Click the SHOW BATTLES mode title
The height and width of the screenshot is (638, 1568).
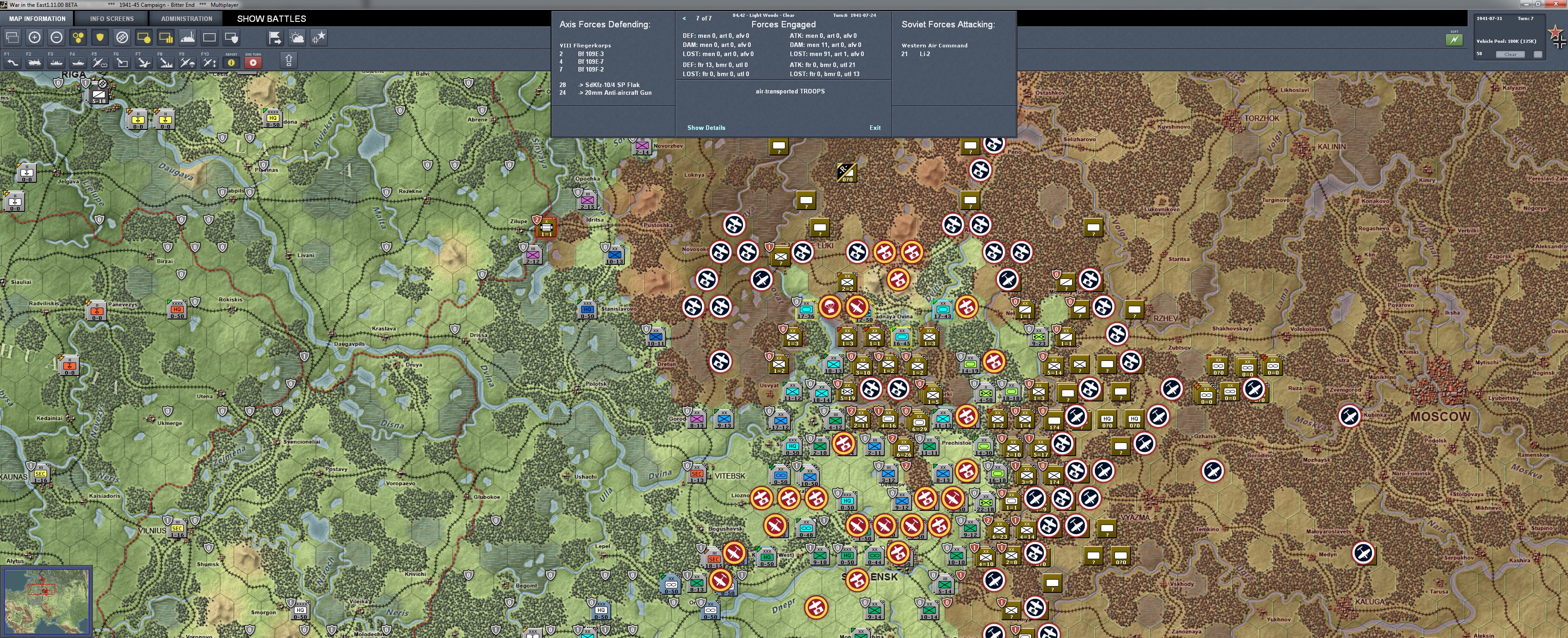pyautogui.click(x=272, y=19)
